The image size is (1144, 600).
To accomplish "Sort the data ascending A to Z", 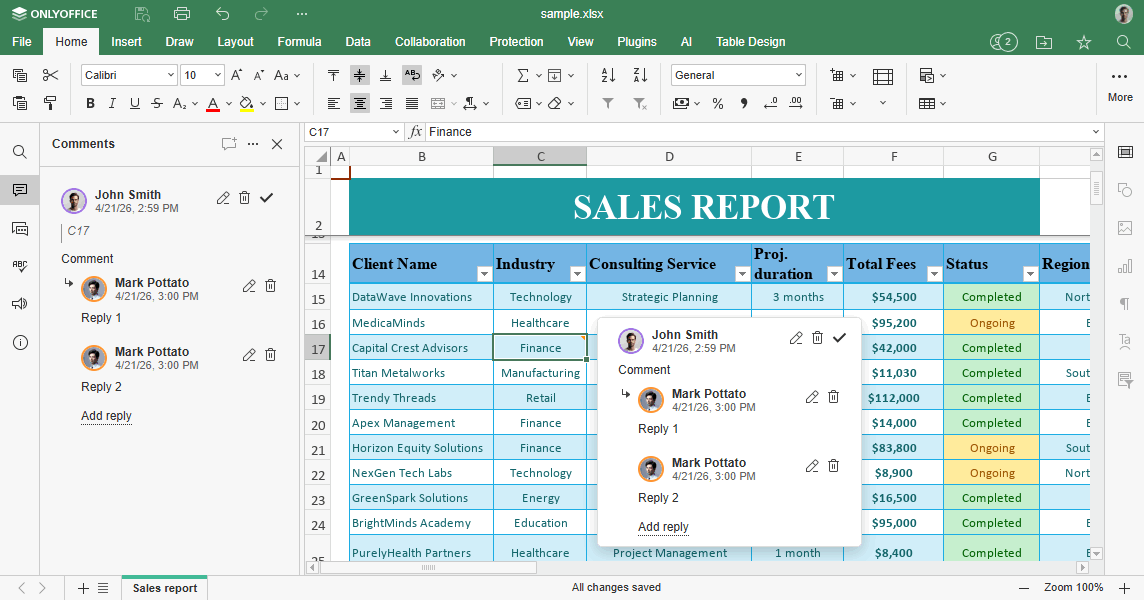I will (x=608, y=75).
